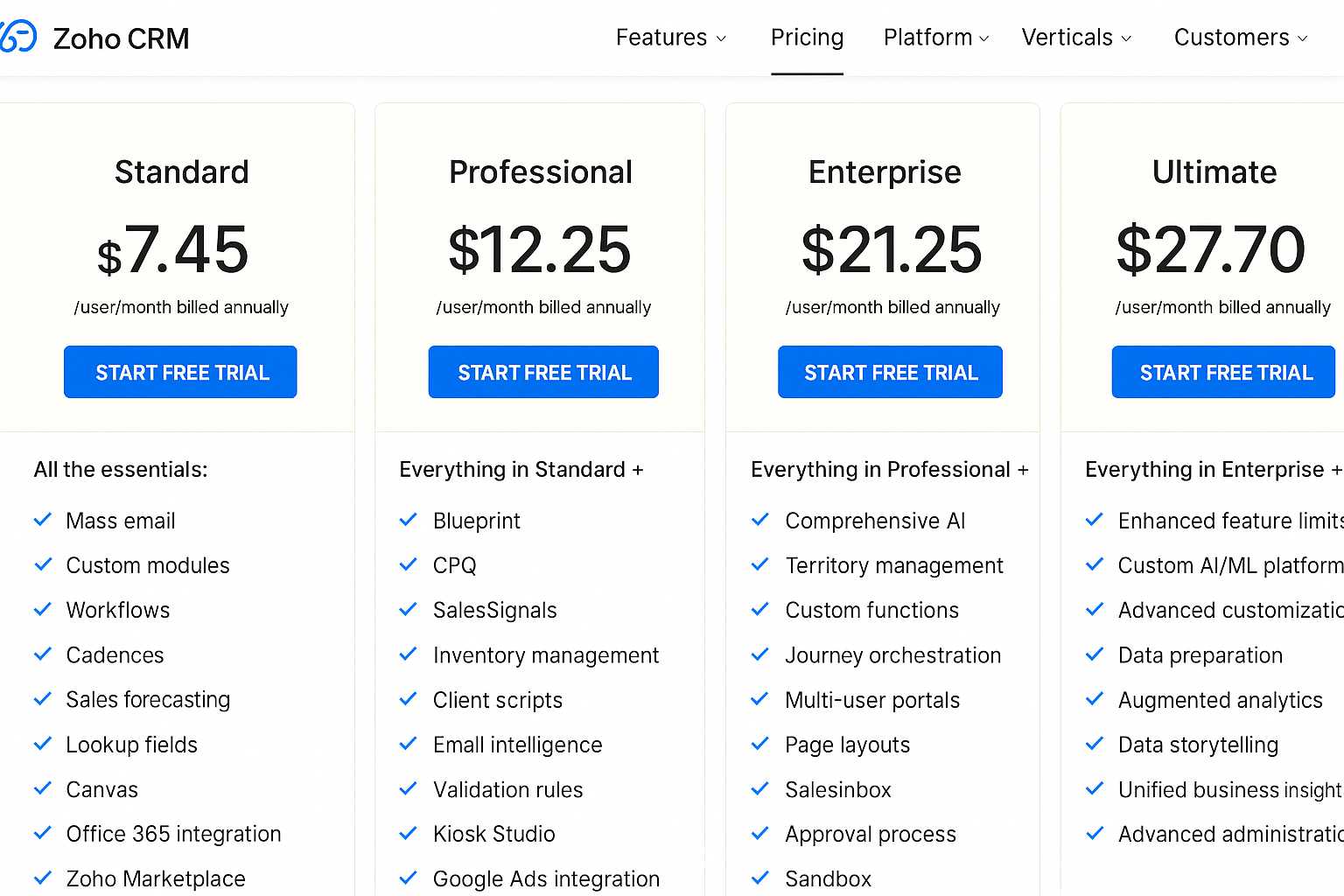
Task: Start free trial for Professional plan
Action: click(543, 372)
